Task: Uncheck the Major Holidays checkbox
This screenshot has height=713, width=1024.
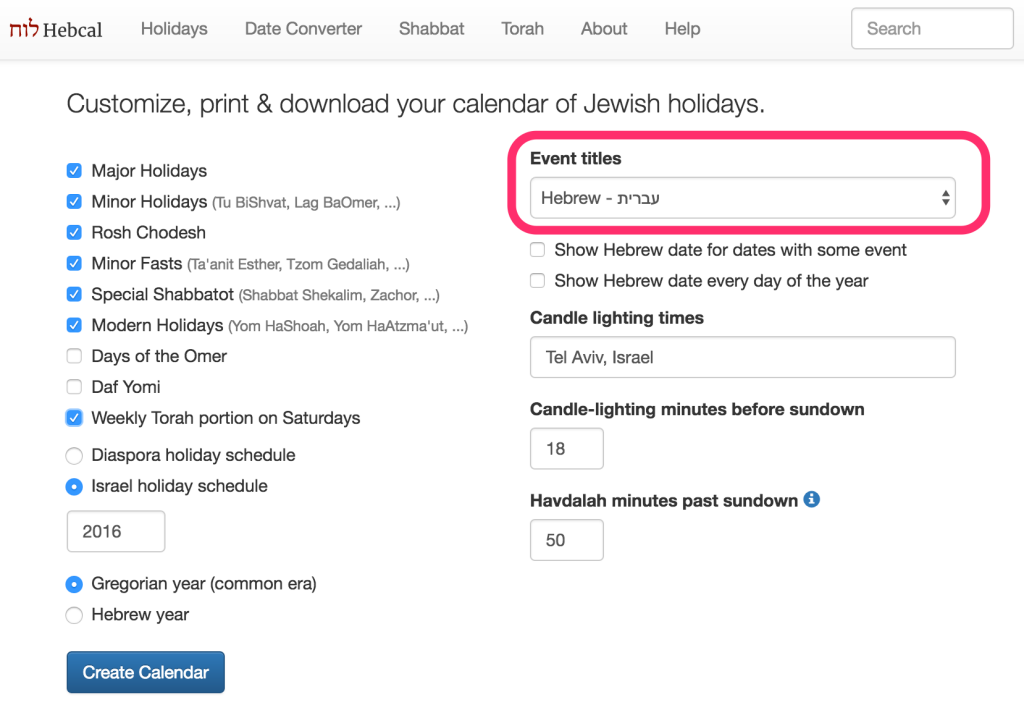Action: click(x=74, y=171)
